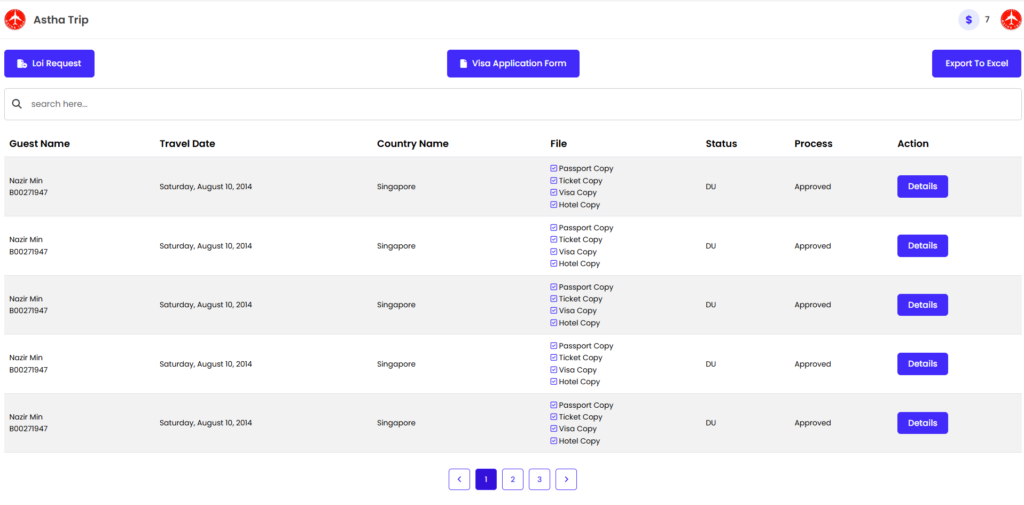1024x505 pixels.
Task: Go to next page arrow
Action: (x=566, y=480)
